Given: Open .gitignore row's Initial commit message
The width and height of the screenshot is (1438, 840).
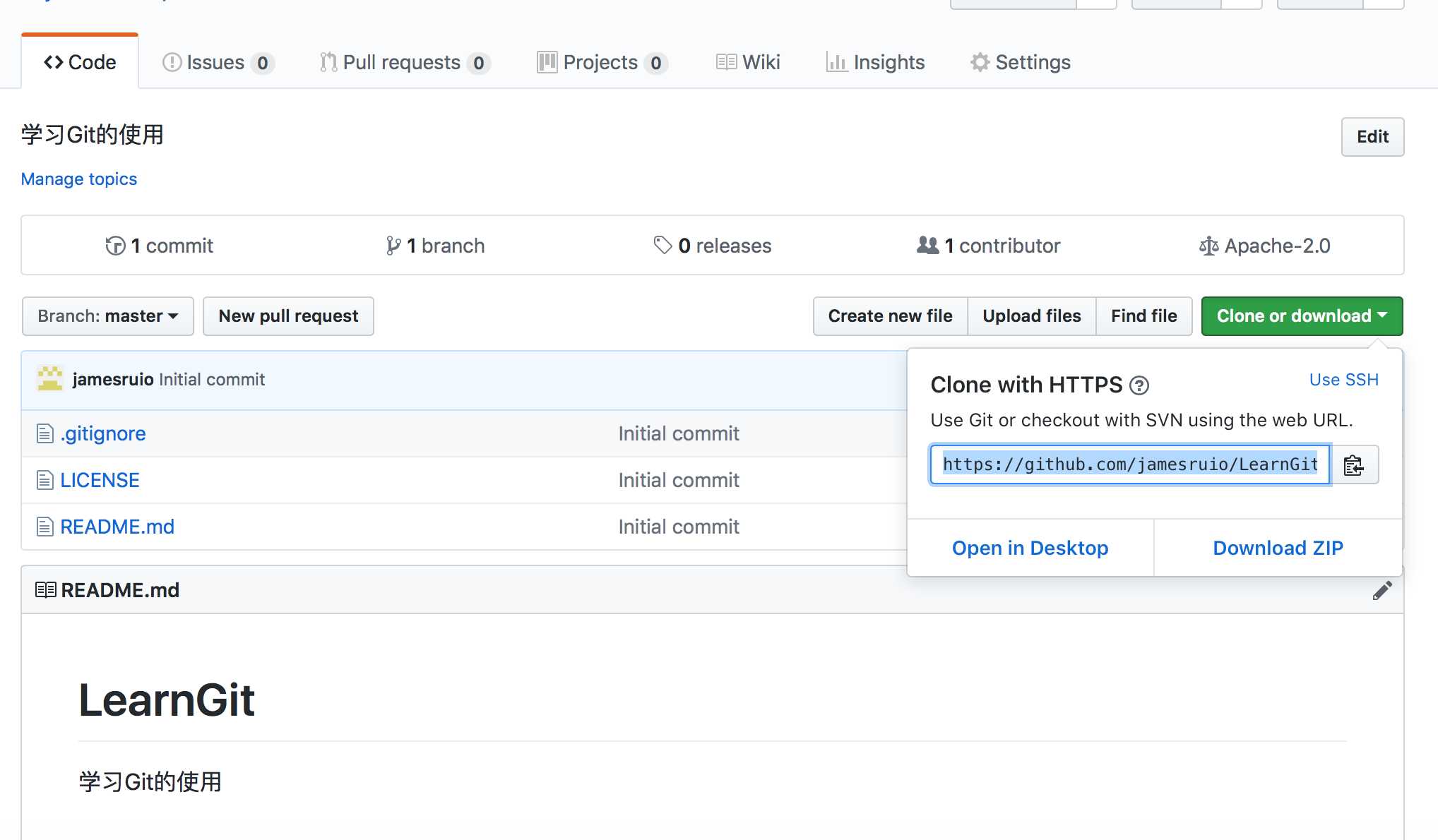Looking at the screenshot, I should (x=679, y=433).
